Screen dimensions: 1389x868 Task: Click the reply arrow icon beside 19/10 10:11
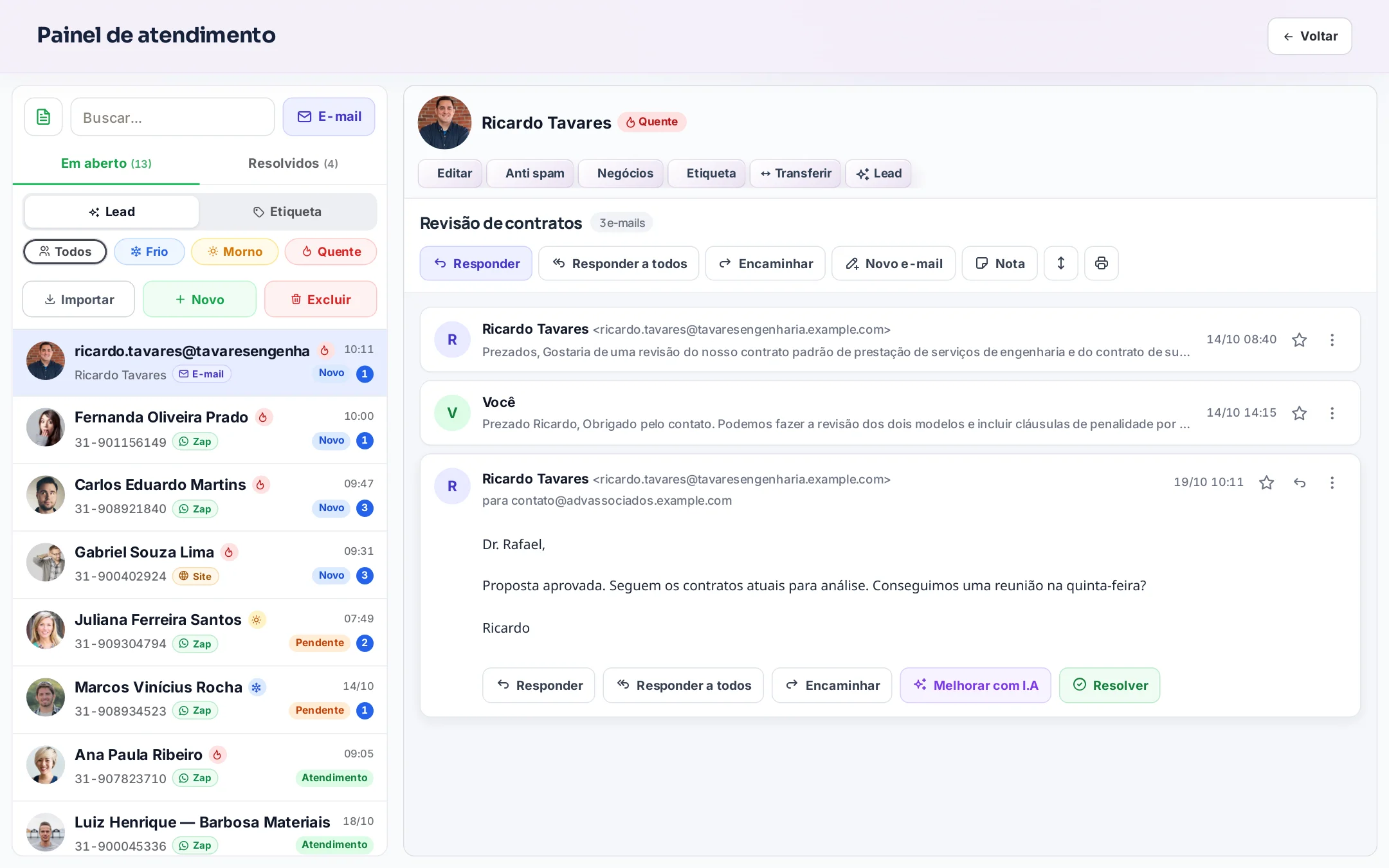coord(1300,482)
